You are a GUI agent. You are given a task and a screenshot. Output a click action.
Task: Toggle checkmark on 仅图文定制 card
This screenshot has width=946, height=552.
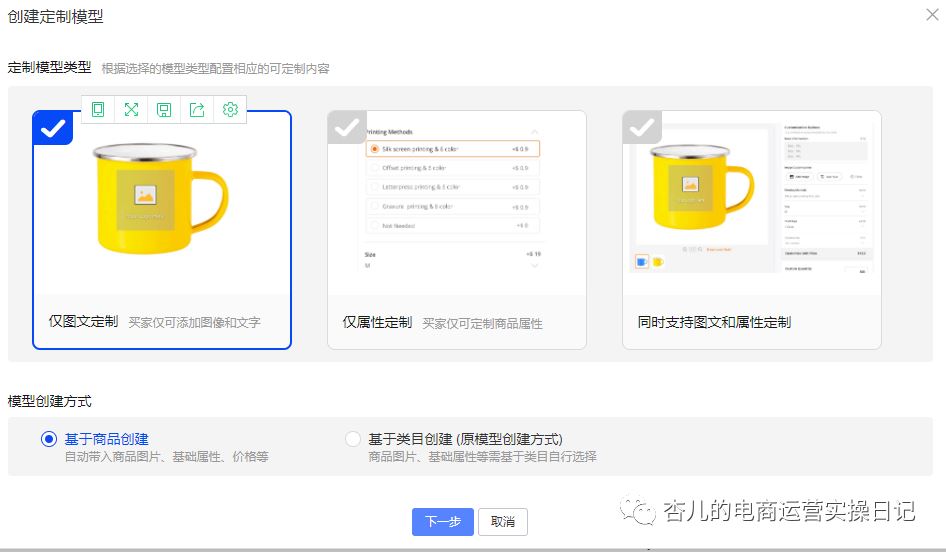point(52,128)
